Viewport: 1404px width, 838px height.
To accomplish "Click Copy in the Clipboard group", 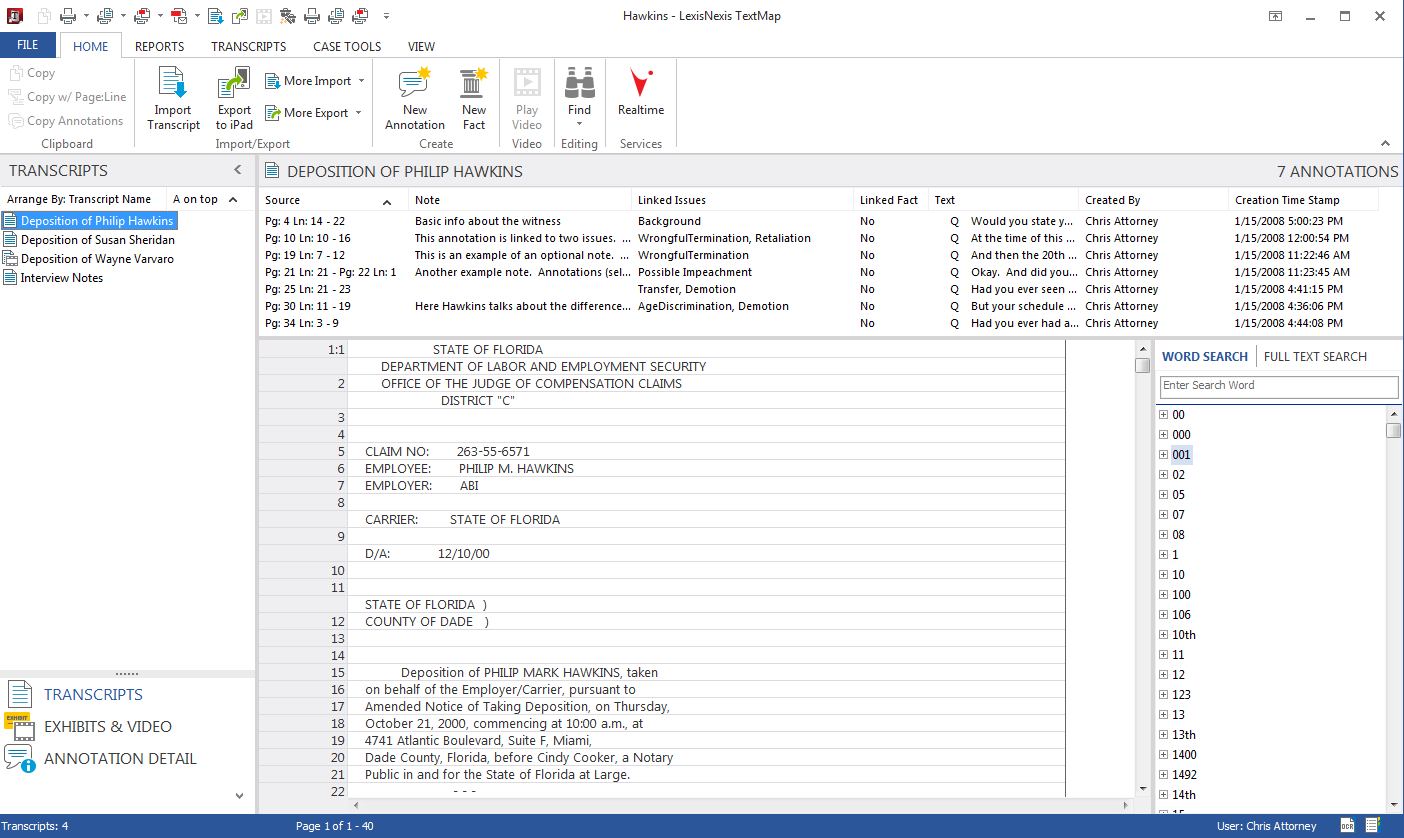I will point(33,73).
